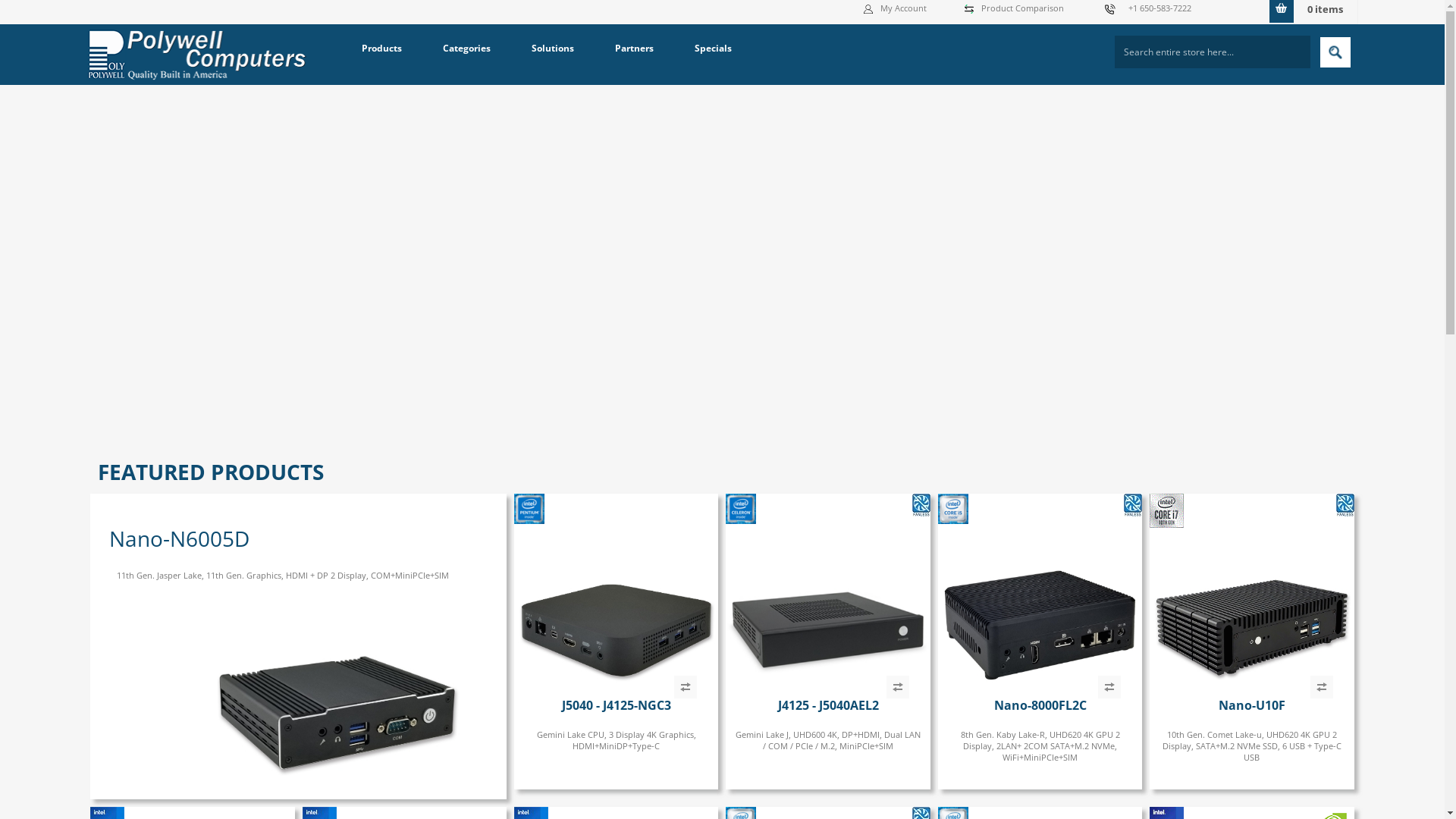Open the J4125 - J5040AEL2 product link
The height and width of the screenshot is (819, 1456).
(x=828, y=705)
